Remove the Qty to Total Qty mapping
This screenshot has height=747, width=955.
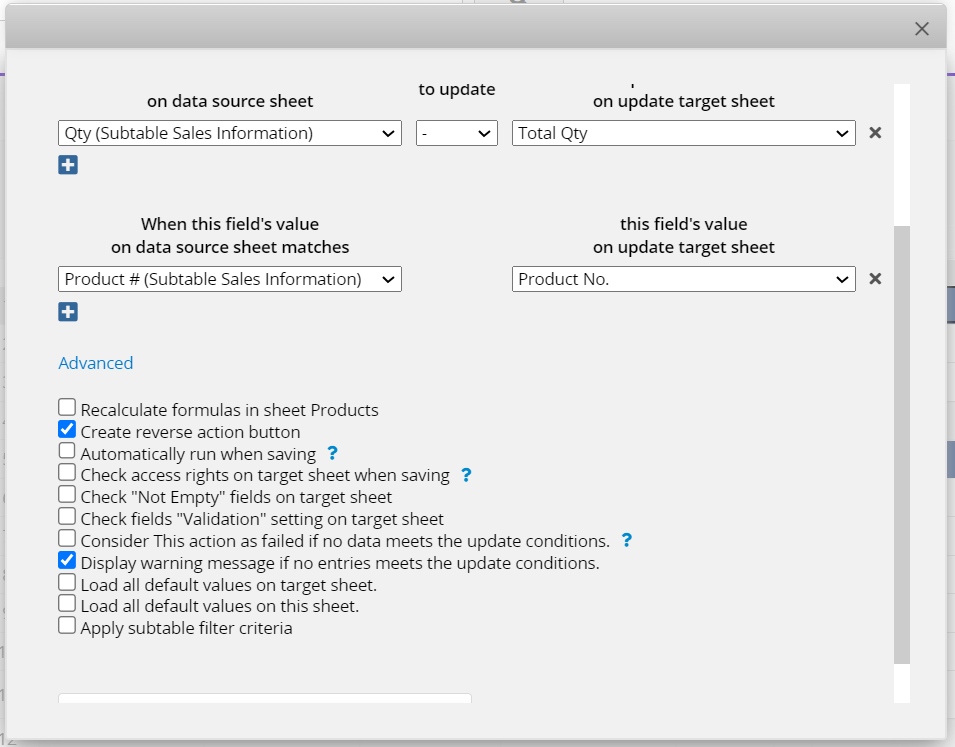(x=875, y=133)
